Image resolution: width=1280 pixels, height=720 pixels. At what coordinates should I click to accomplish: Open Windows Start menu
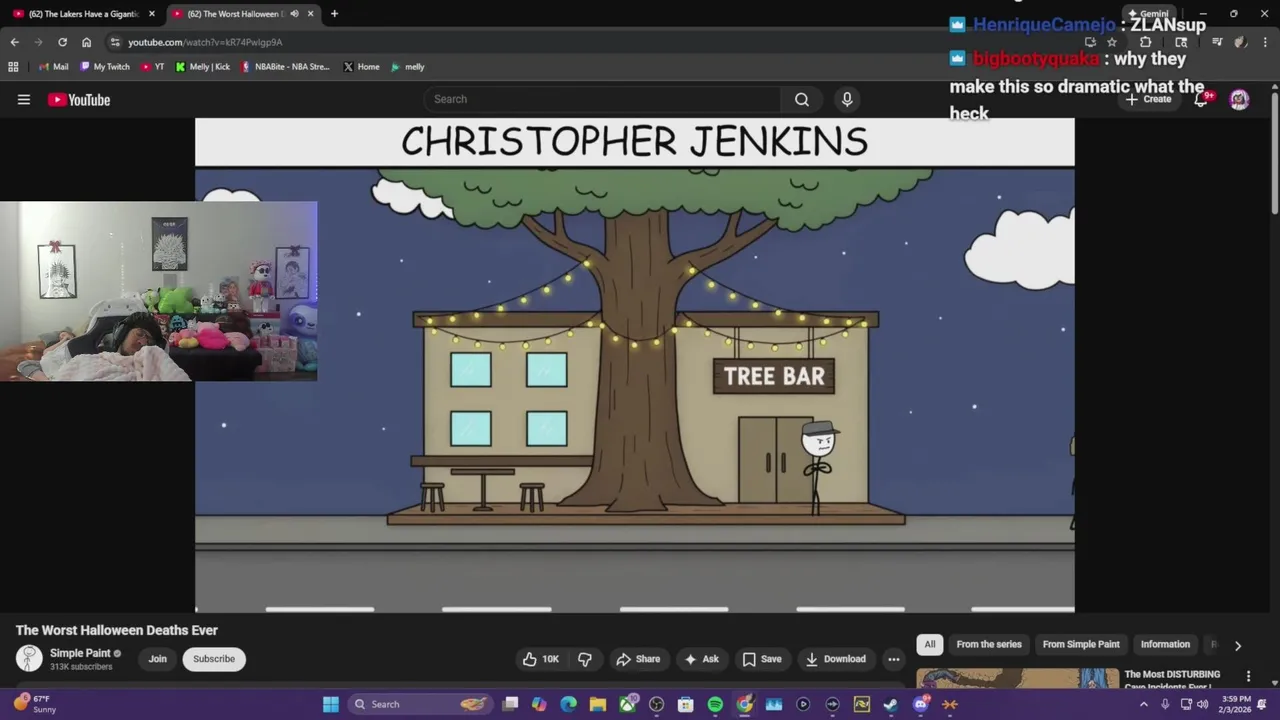(331, 704)
